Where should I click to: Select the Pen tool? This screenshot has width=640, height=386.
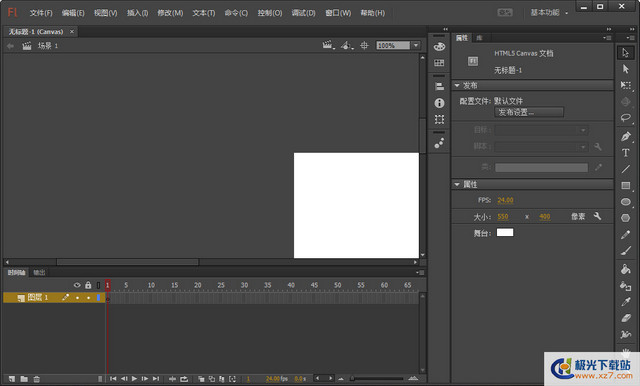(x=625, y=136)
